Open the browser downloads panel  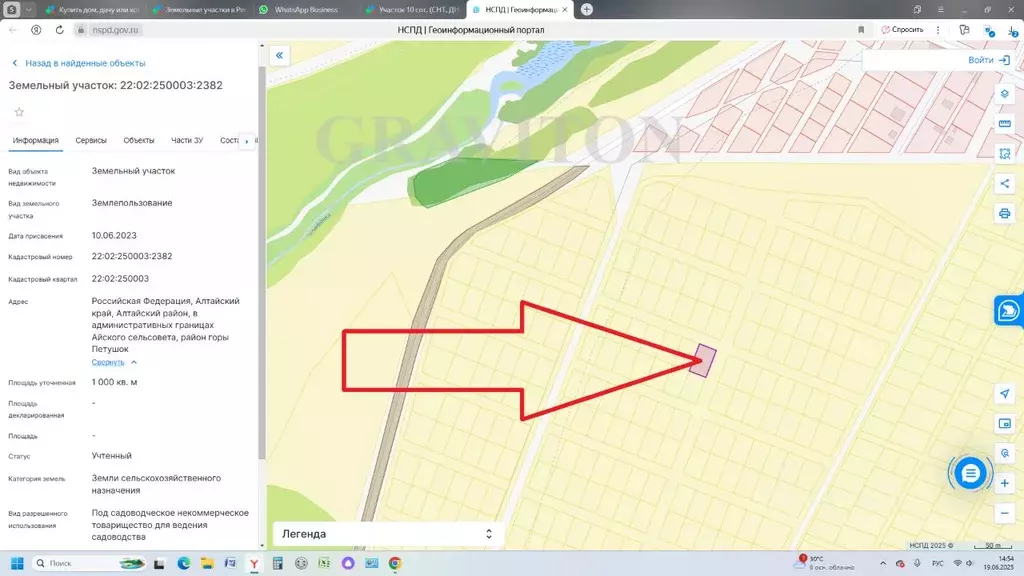(1012, 30)
